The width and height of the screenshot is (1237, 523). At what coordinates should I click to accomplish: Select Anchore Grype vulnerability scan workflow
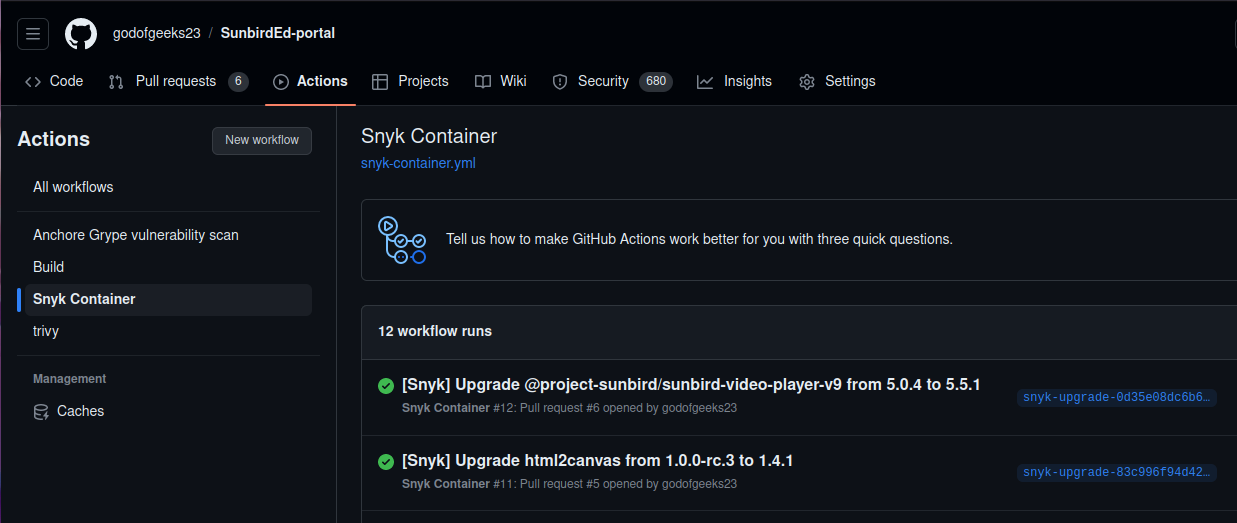(136, 235)
